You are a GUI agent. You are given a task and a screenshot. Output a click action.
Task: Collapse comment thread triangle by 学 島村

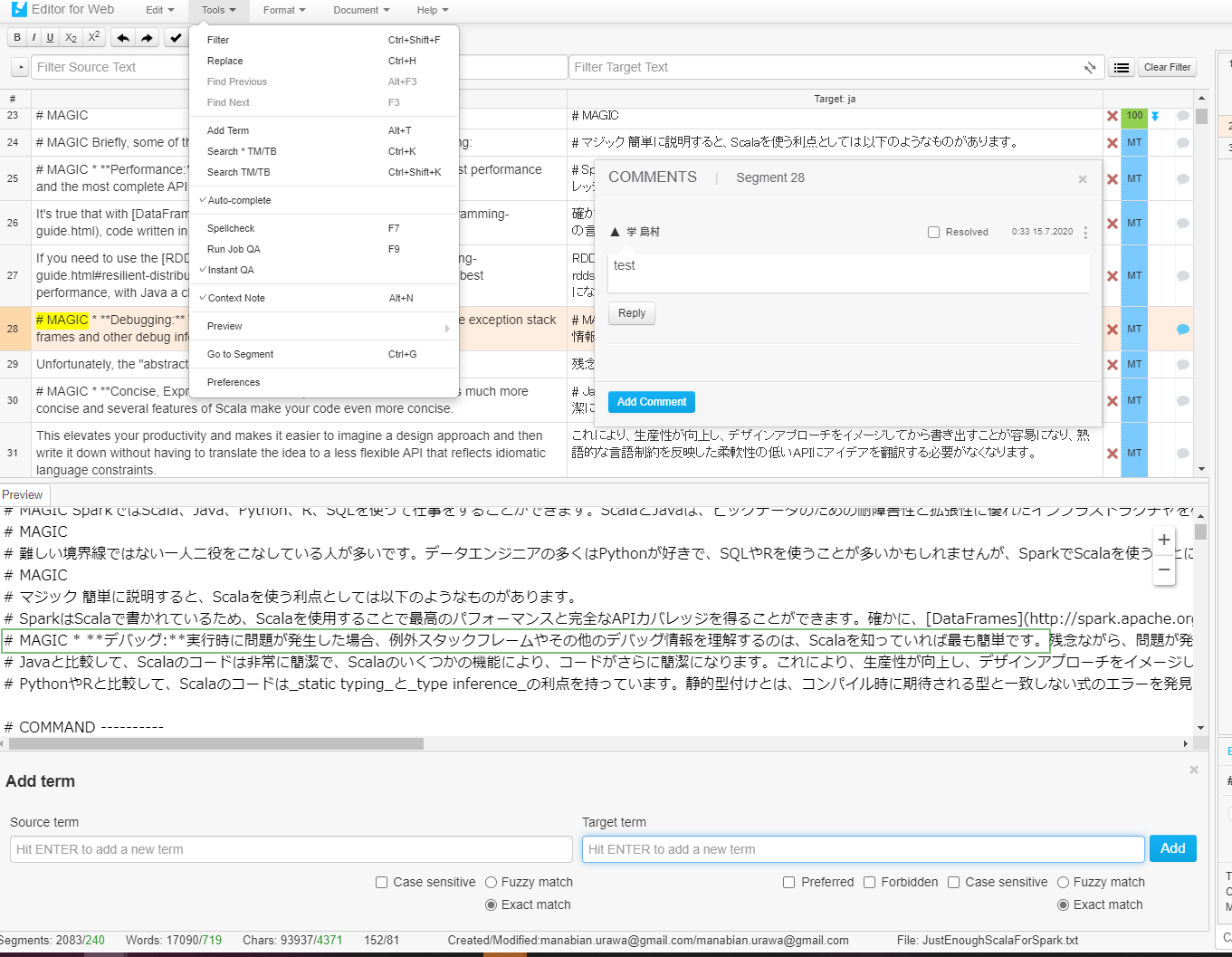(x=615, y=233)
